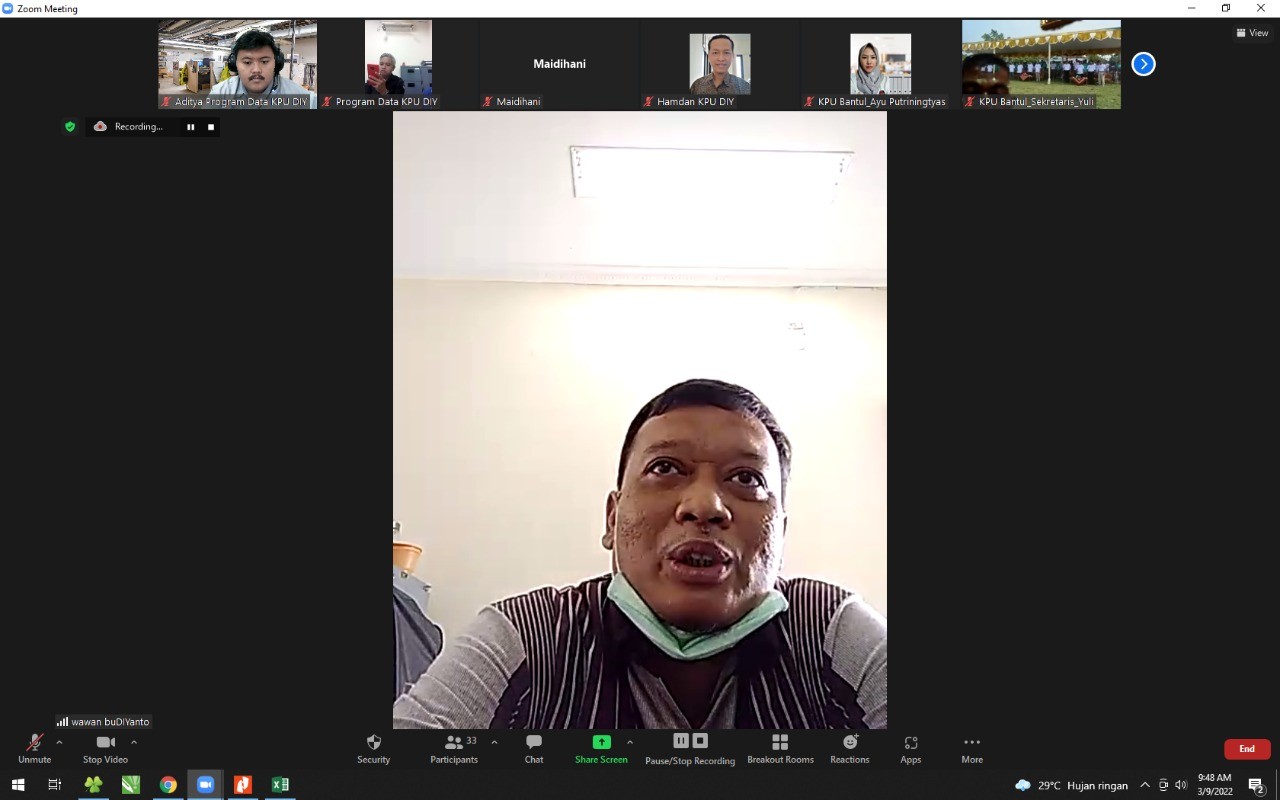This screenshot has width=1280, height=800.
Task: Open the View layout menu
Action: click(1252, 33)
